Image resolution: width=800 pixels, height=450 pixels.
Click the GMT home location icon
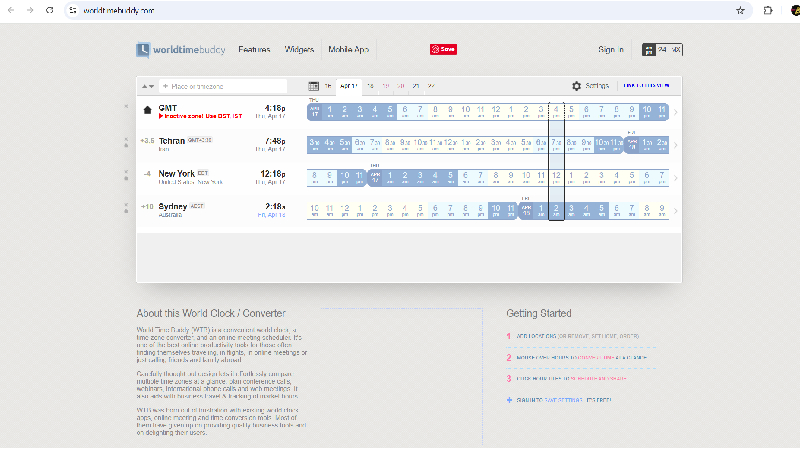tap(147, 110)
